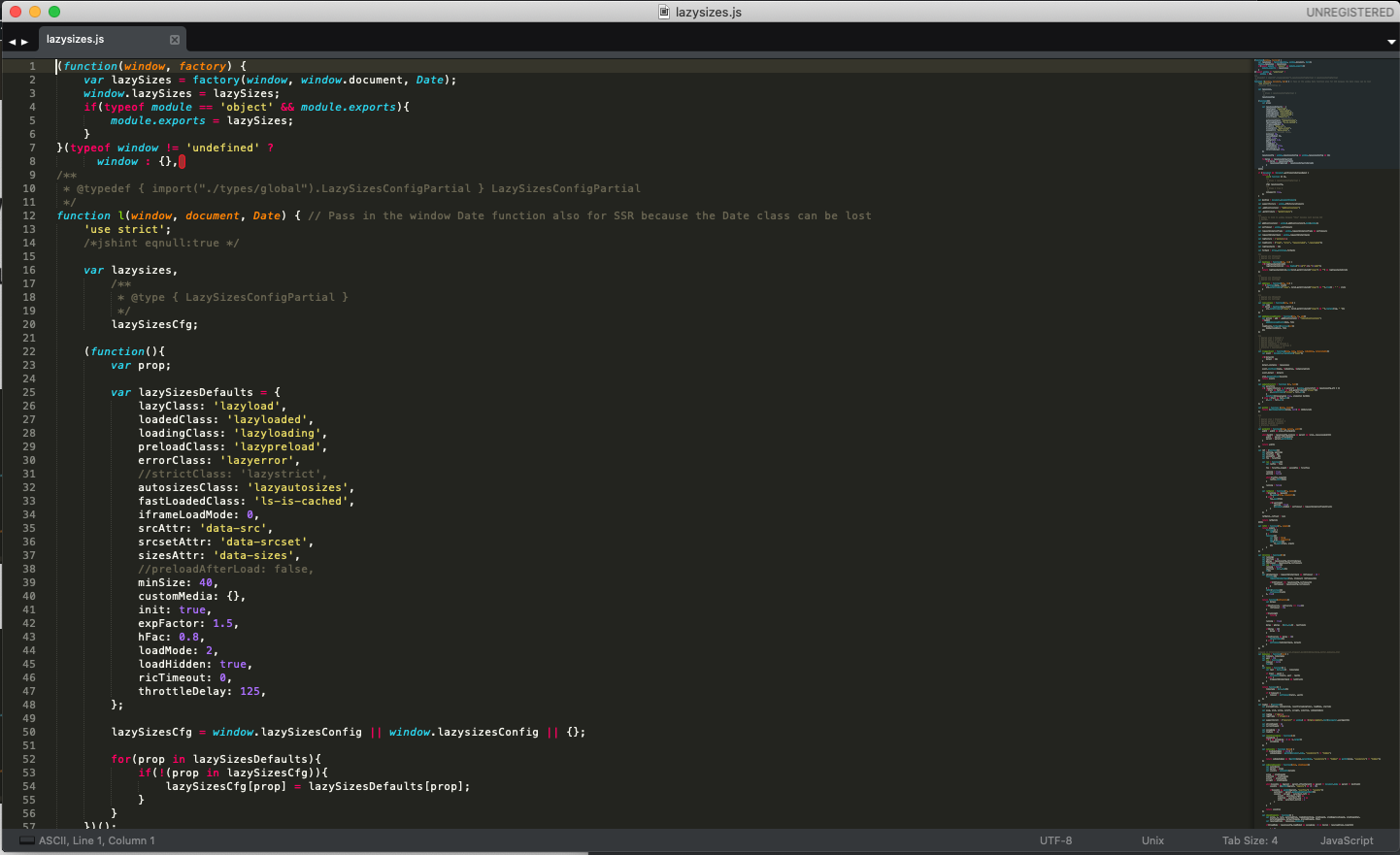Screen dimensions: 1400x855
Task: Click the autosizesClass: 'lazyautosizes' line
Action: 247,487
